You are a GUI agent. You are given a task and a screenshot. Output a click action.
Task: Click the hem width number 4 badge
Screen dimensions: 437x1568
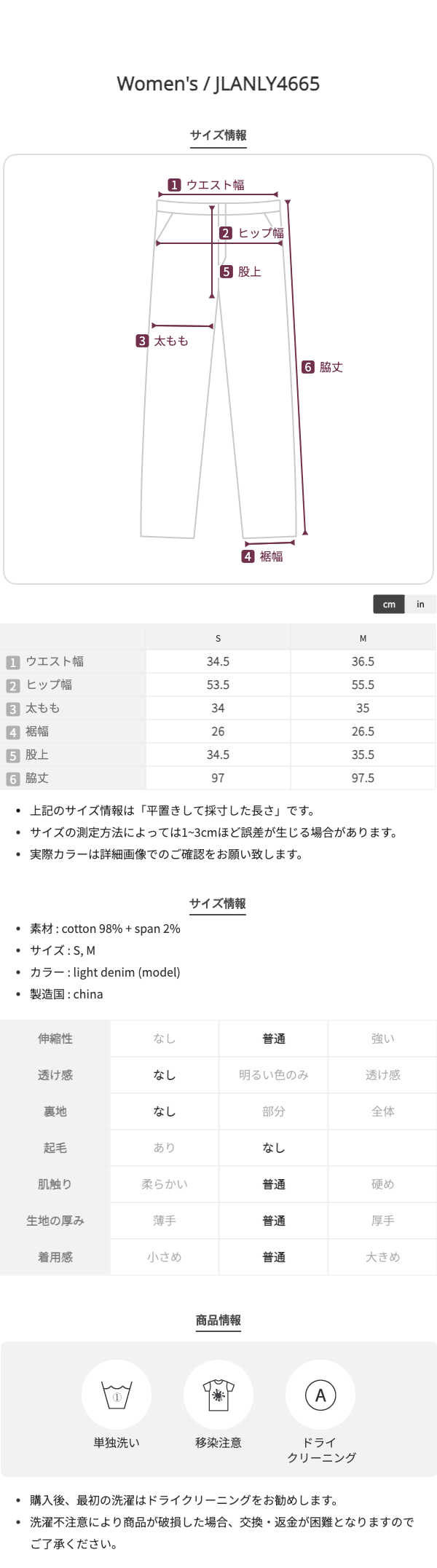tap(248, 556)
